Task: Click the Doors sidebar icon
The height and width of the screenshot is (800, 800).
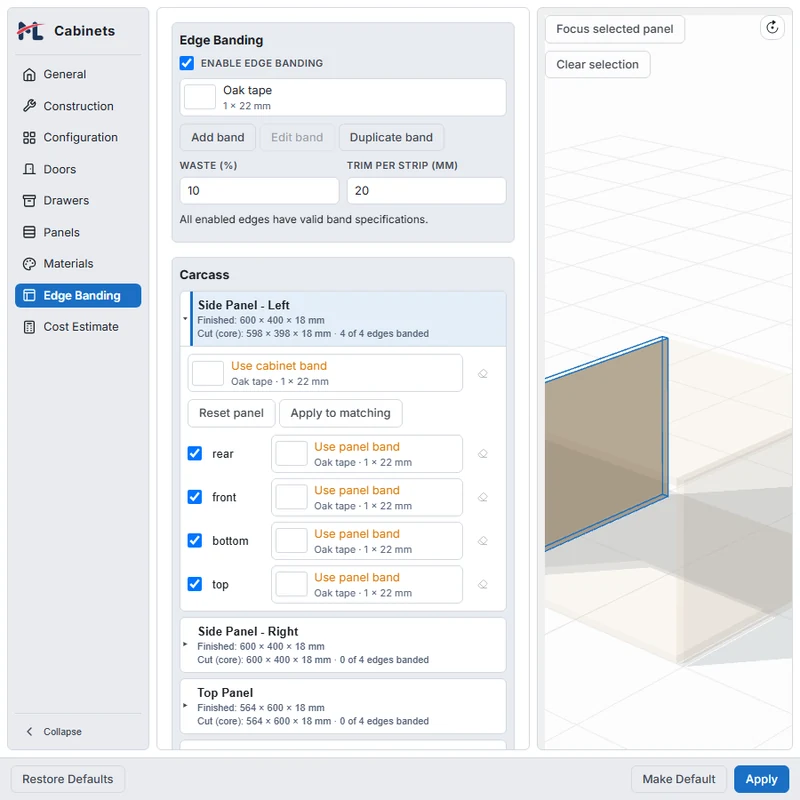Action: coord(29,169)
